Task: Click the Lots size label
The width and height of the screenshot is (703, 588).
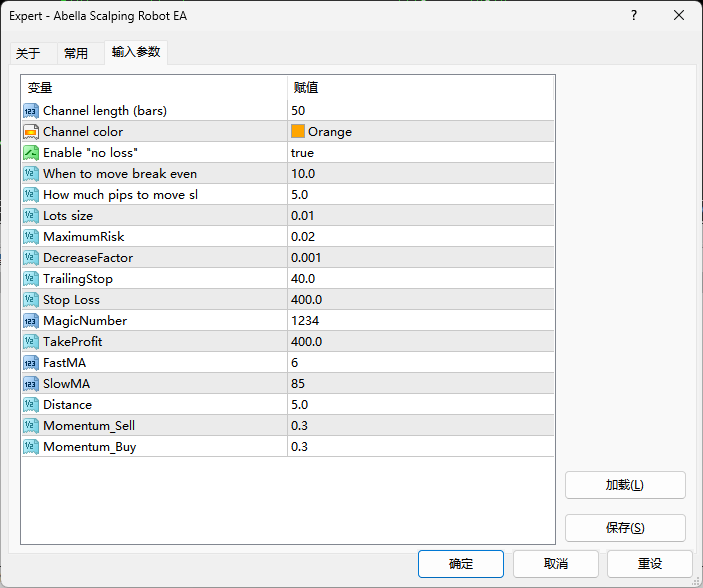Action: pyautogui.click(x=68, y=216)
